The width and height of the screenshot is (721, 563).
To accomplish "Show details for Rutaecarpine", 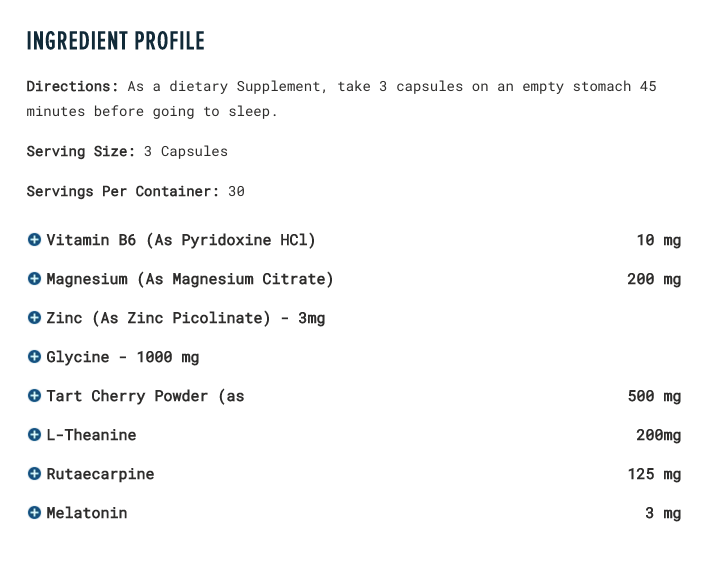I will [x=100, y=474].
